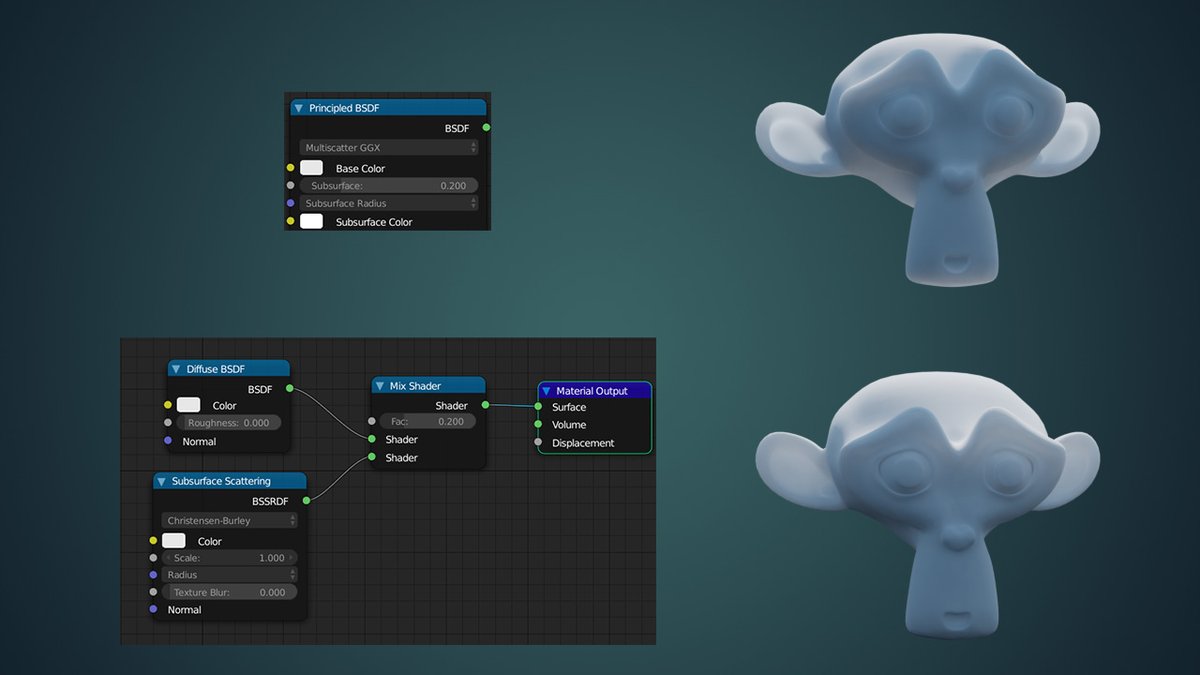Open the Christensen-Burley falloff dropdown
The width and height of the screenshot is (1200, 675).
229,520
